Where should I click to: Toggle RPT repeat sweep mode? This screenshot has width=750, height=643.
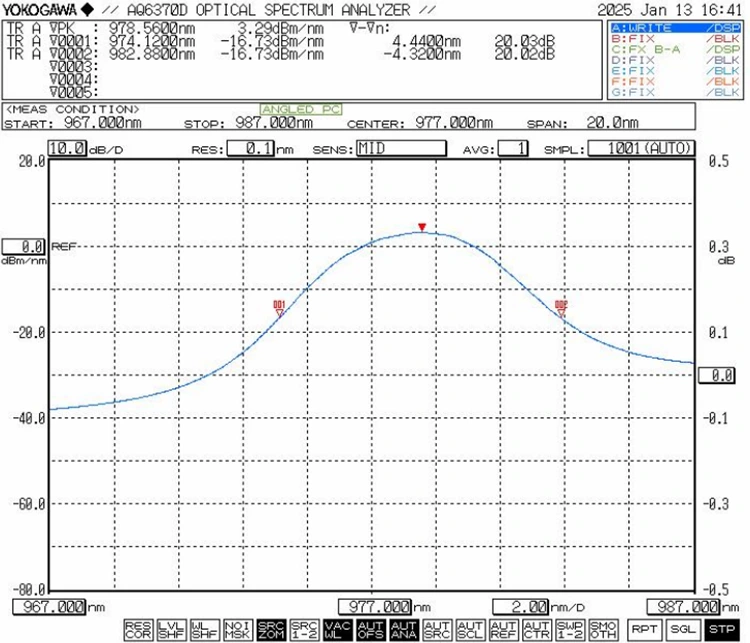[641, 628]
